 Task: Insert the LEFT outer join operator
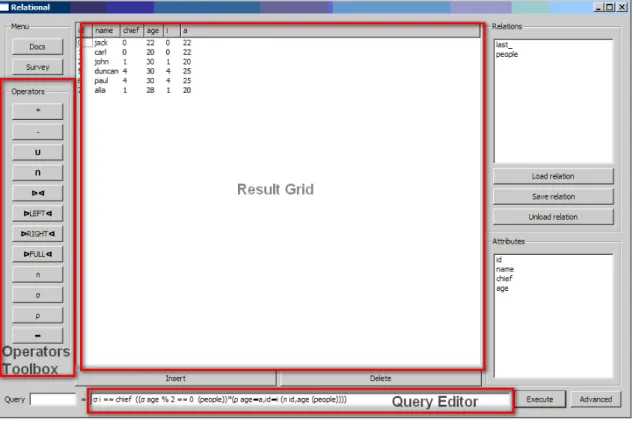38,214
